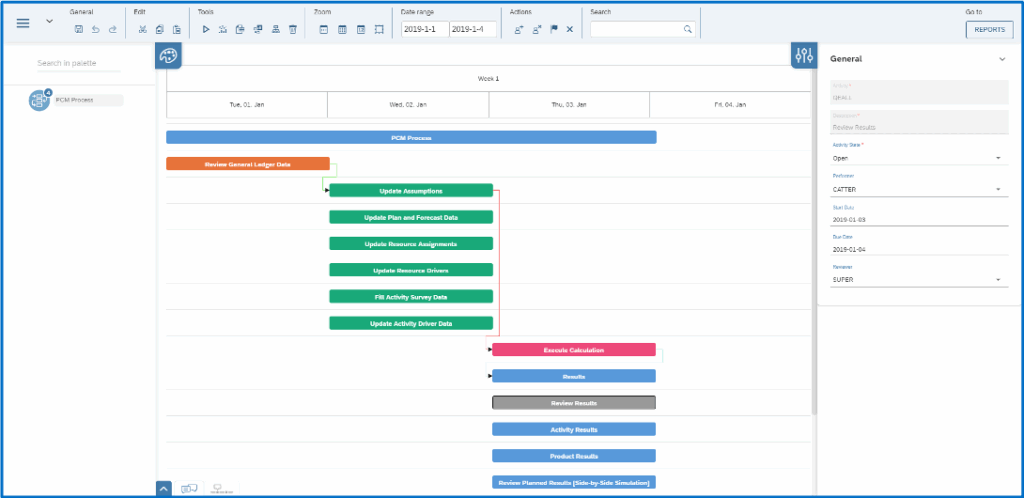This screenshot has width=1024, height=498.
Task: Open the properties panel sliders icon
Action: pyautogui.click(x=803, y=56)
